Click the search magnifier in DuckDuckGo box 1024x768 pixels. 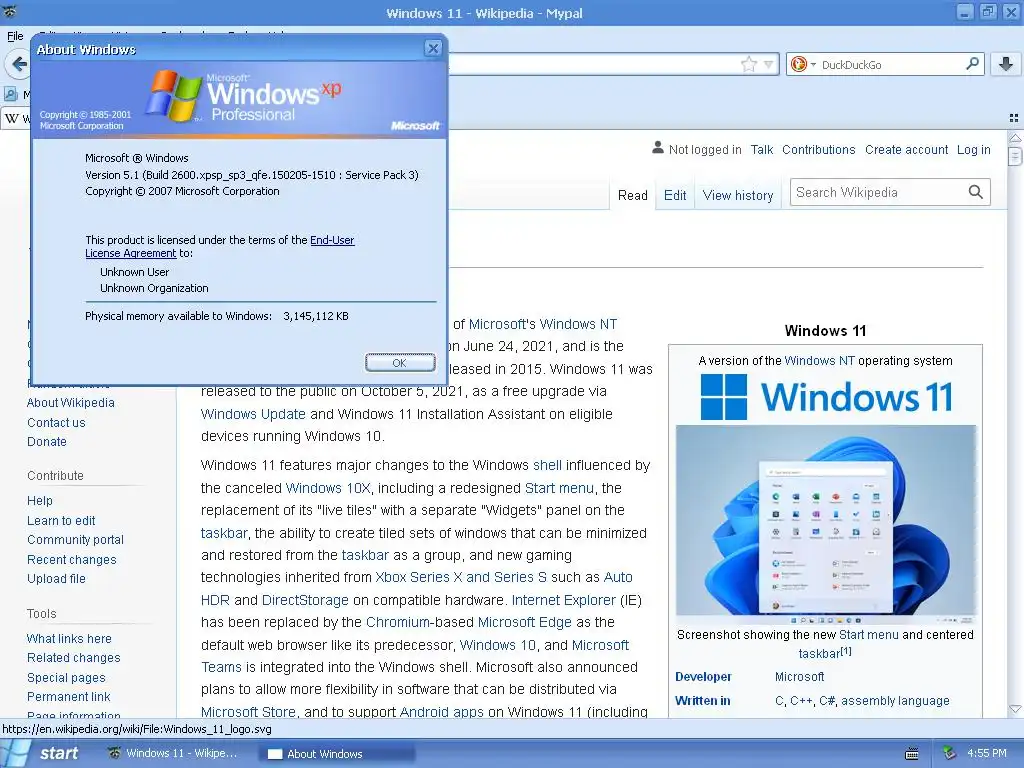coord(972,64)
